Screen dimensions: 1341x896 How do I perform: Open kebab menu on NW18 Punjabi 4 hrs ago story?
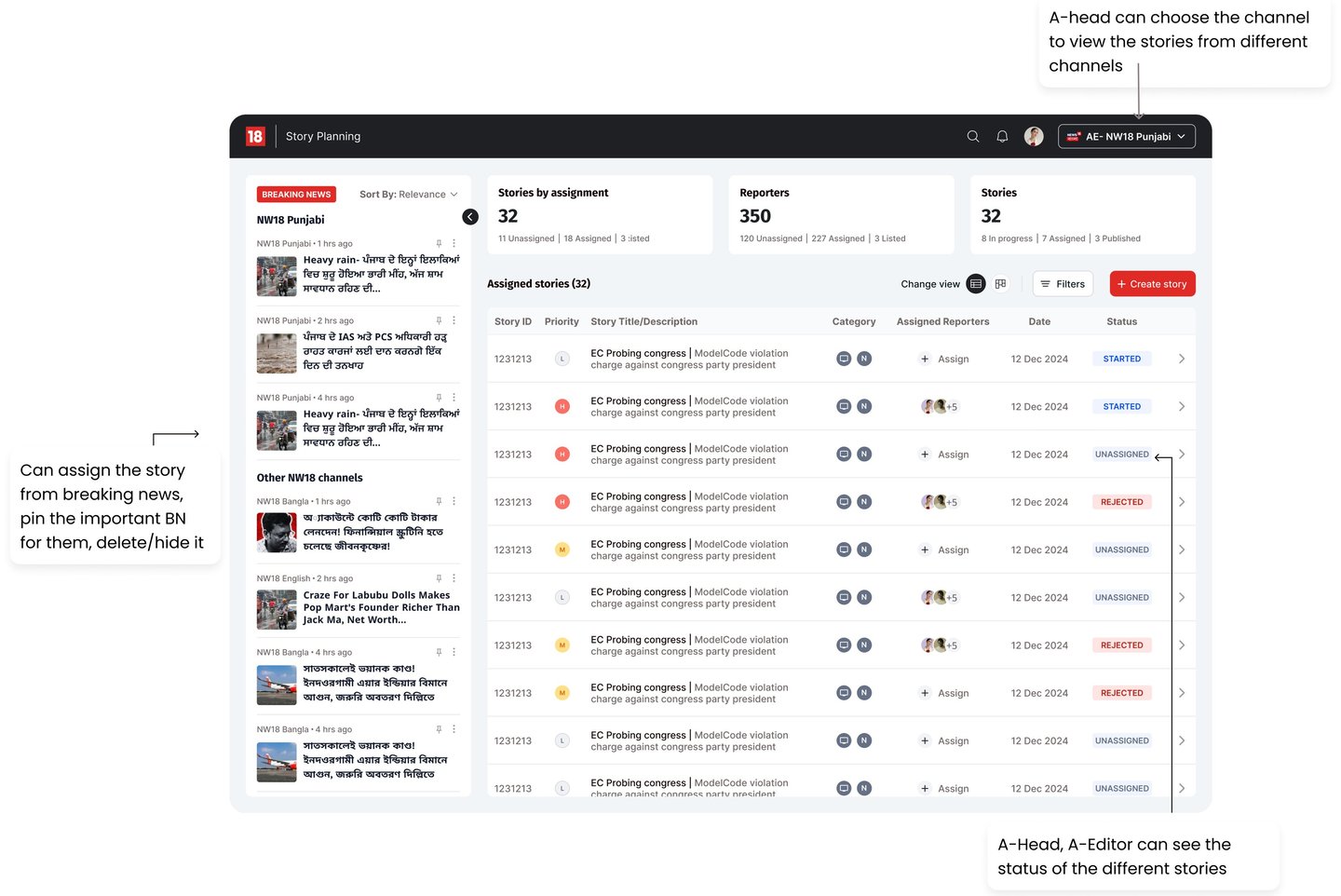pyautogui.click(x=454, y=398)
